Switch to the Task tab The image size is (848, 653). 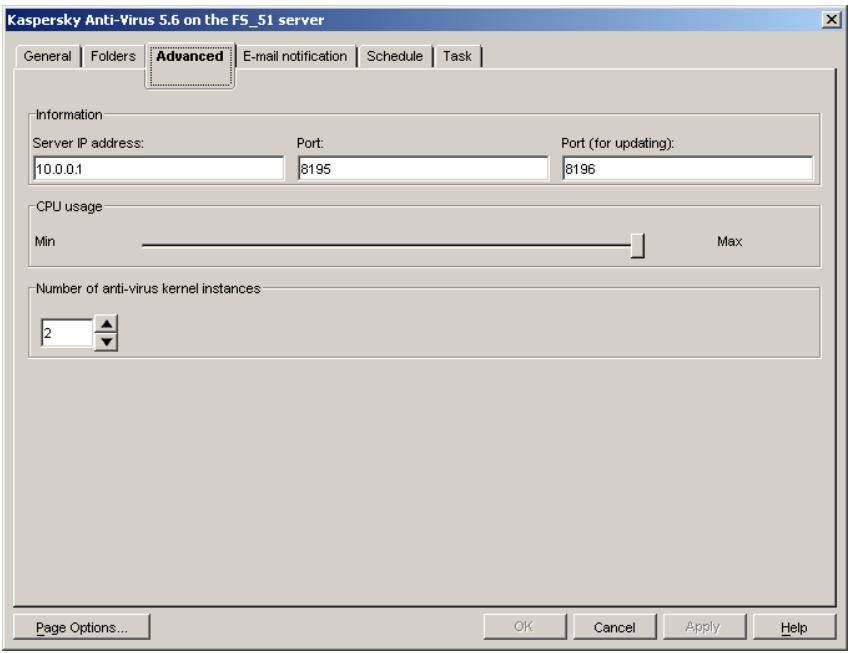click(458, 56)
